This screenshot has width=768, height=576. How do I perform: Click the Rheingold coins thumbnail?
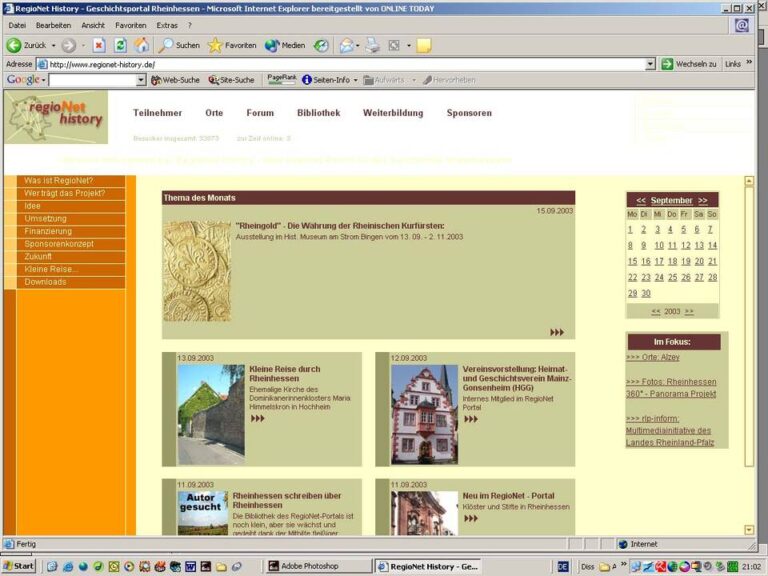(x=197, y=271)
